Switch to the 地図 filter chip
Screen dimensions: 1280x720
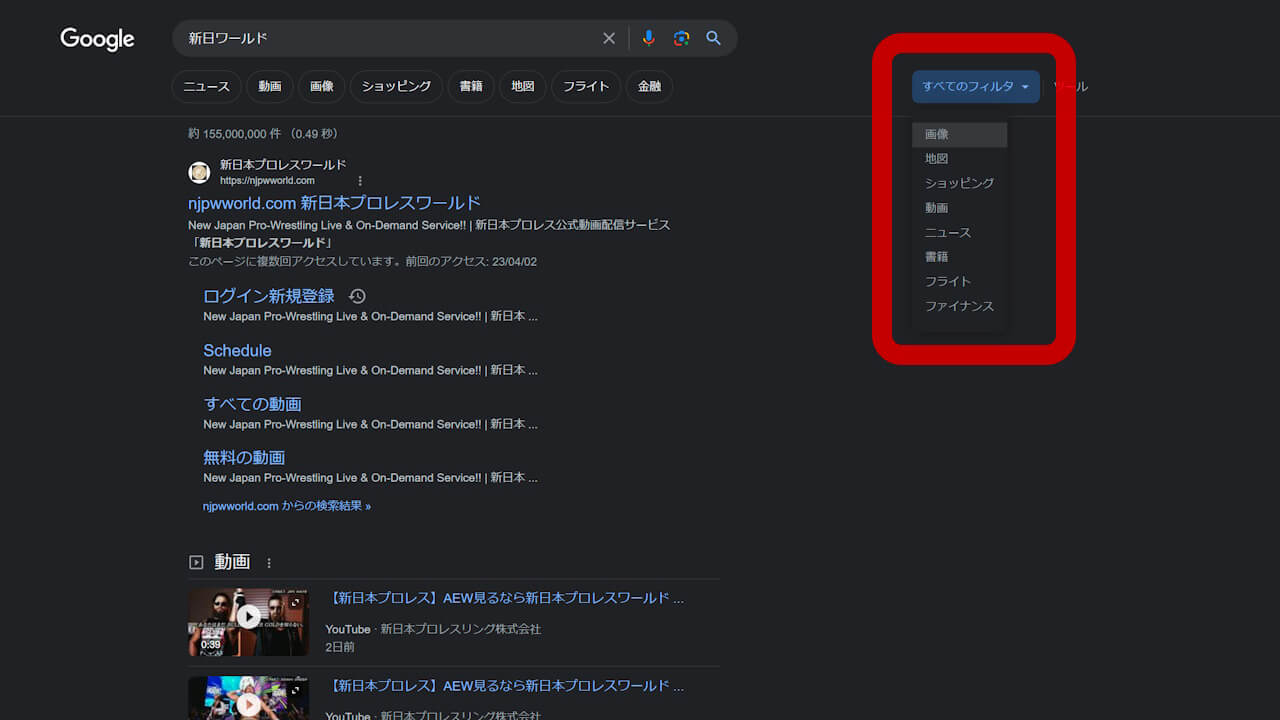pos(523,87)
